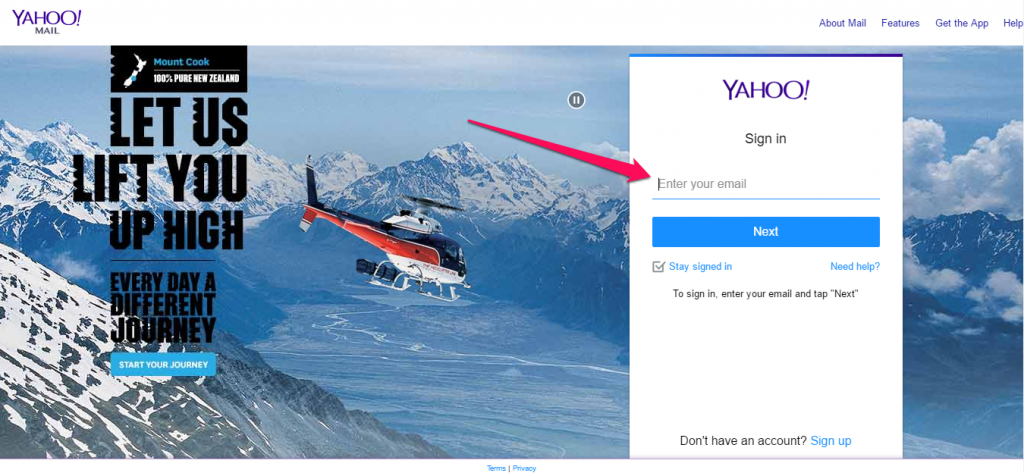
Task: Focus the Enter your email field
Action: [765, 184]
